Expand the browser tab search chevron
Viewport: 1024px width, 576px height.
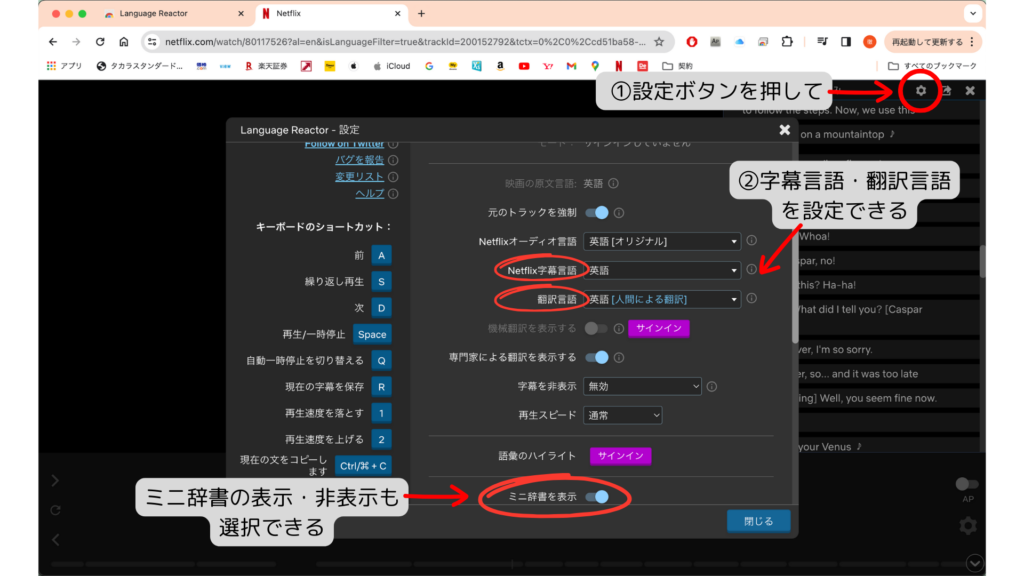[973, 13]
